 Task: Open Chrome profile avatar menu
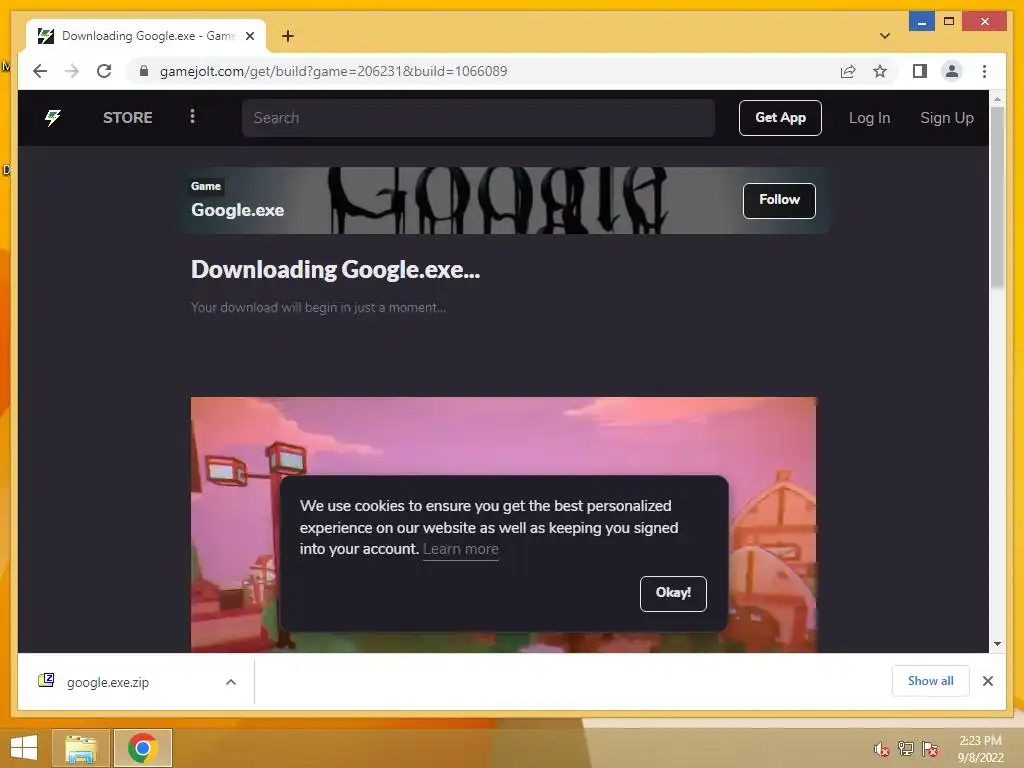click(952, 71)
